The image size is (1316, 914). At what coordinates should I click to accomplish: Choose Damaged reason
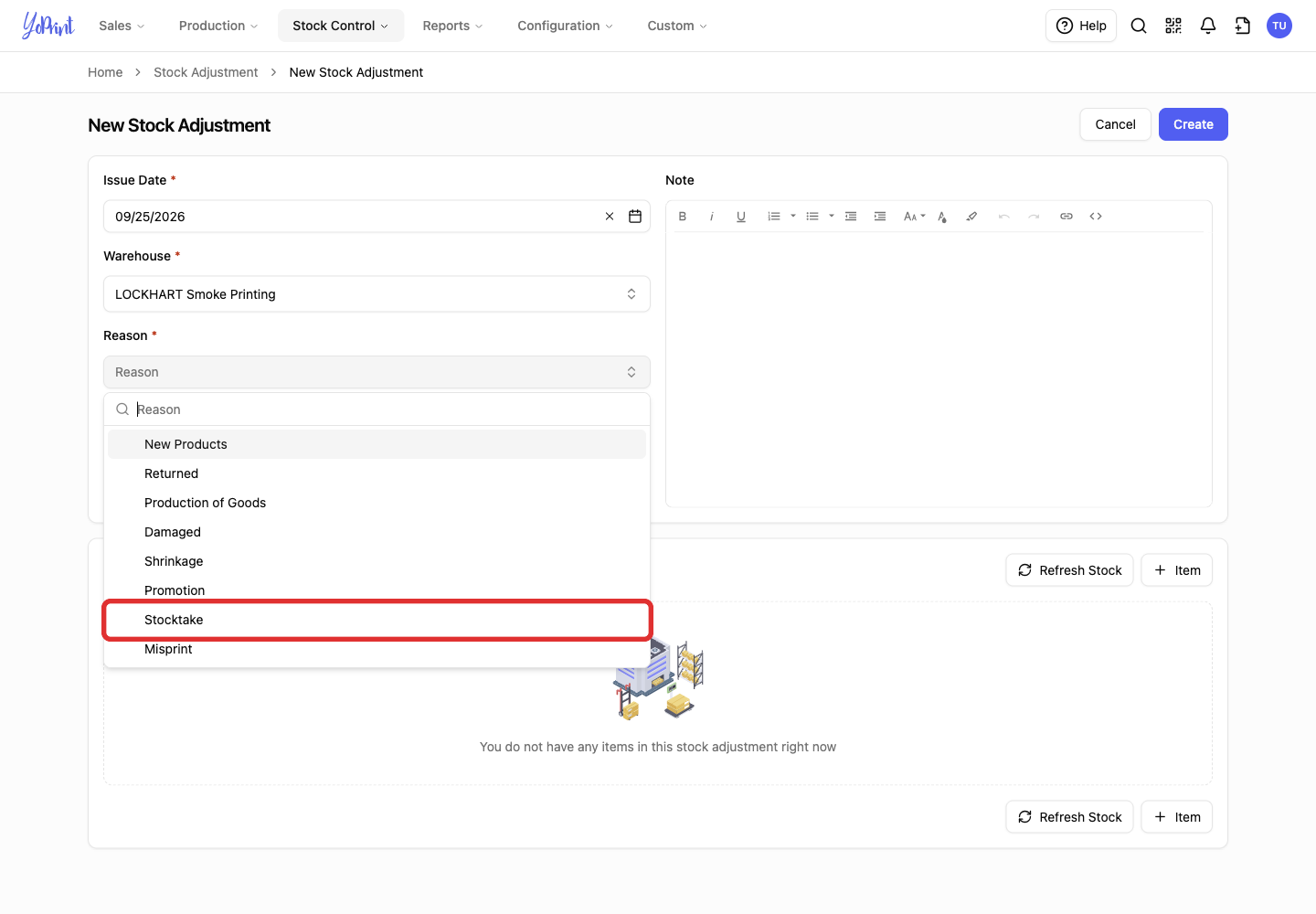pos(377,532)
